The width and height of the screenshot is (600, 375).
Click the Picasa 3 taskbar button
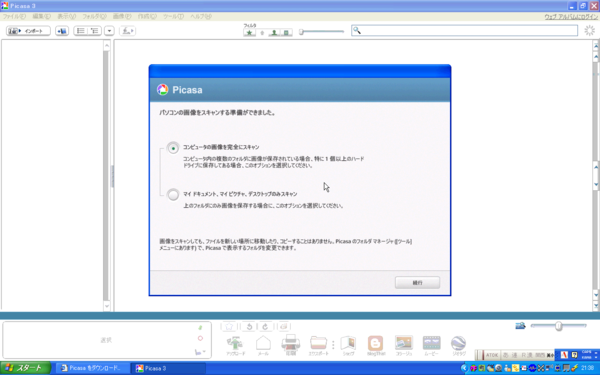click(x=168, y=368)
